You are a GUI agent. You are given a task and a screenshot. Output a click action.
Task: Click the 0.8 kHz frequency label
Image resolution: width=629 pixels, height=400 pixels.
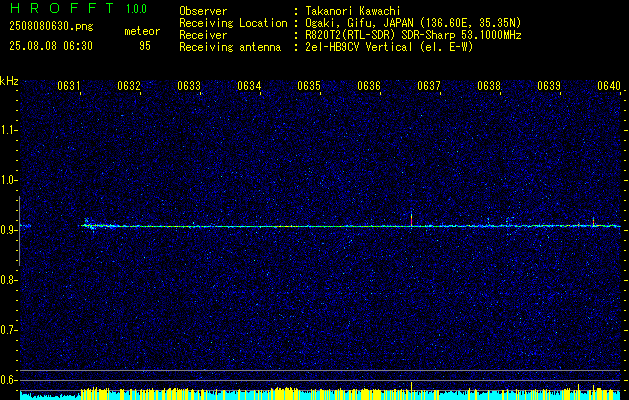tap(7, 280)
